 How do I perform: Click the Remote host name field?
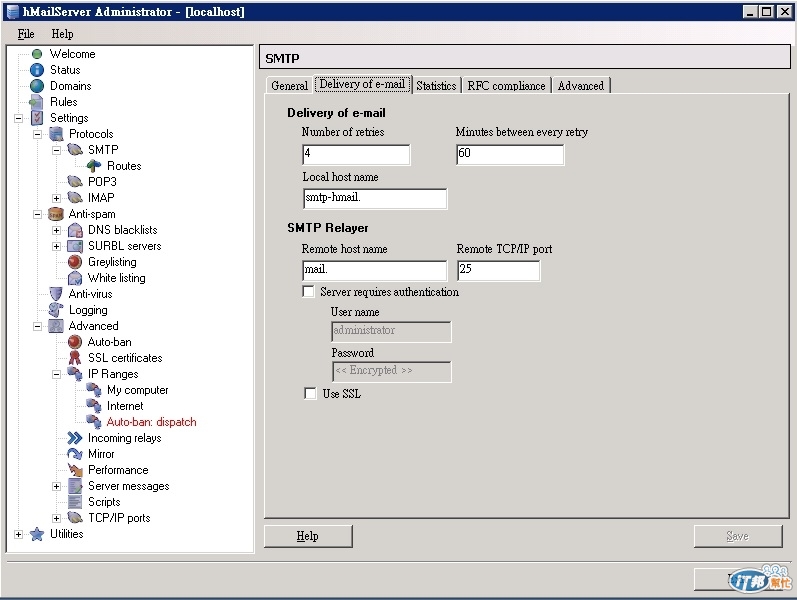(x=375, y=271)
